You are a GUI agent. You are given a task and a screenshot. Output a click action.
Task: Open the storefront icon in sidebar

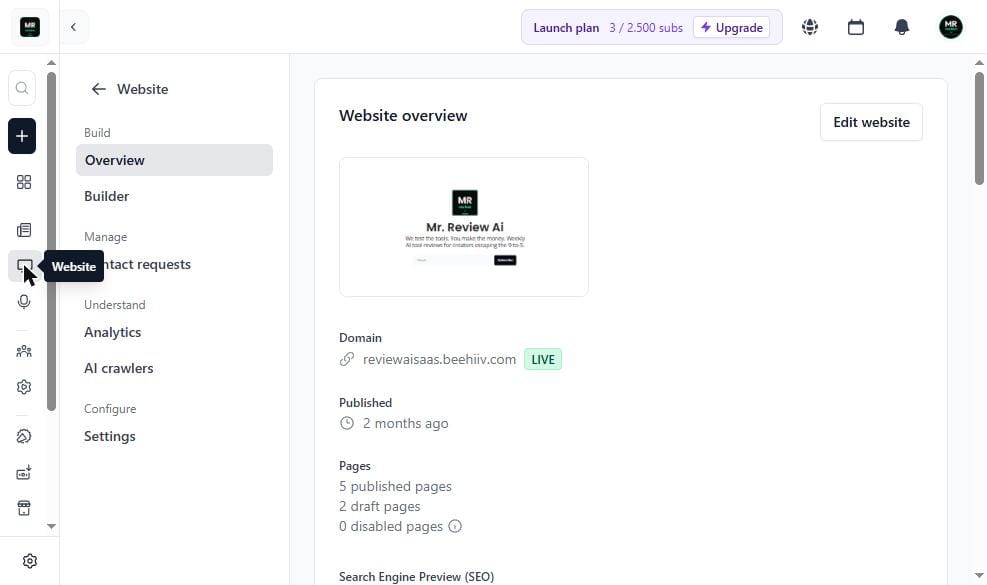point(24,508)
